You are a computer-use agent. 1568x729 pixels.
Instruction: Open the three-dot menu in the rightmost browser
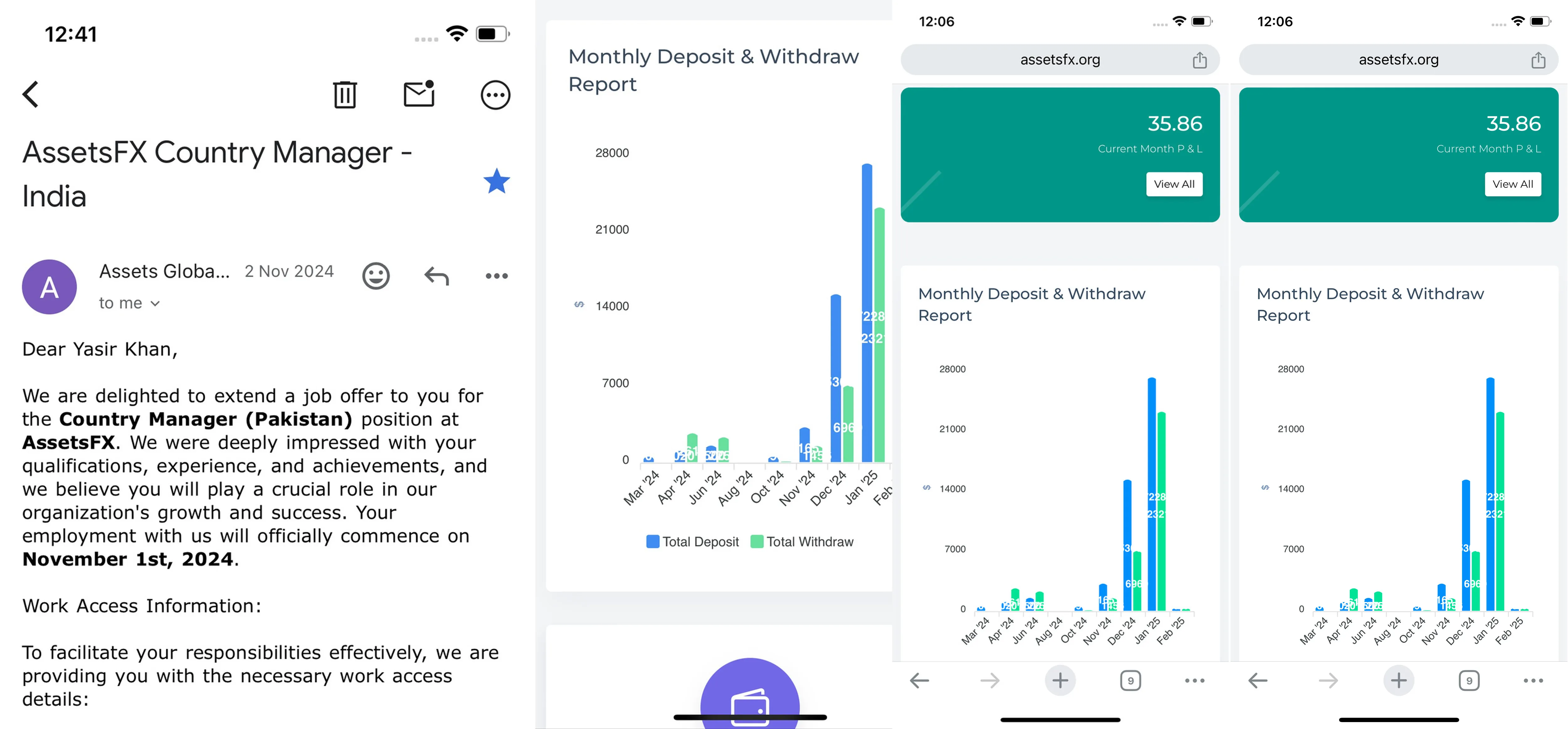1533,680
